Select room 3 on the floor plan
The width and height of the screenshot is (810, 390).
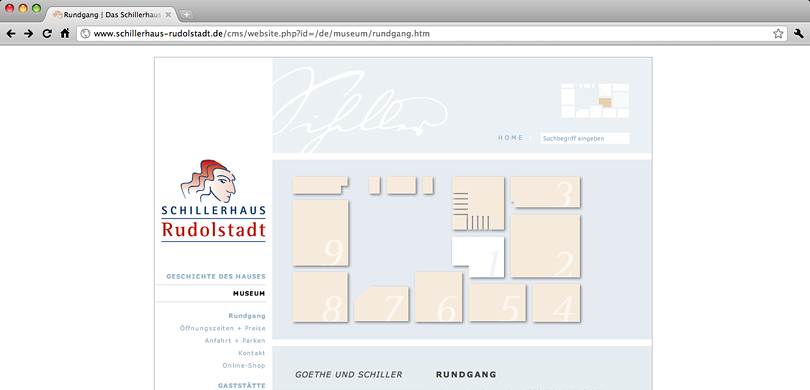(546, 192)
